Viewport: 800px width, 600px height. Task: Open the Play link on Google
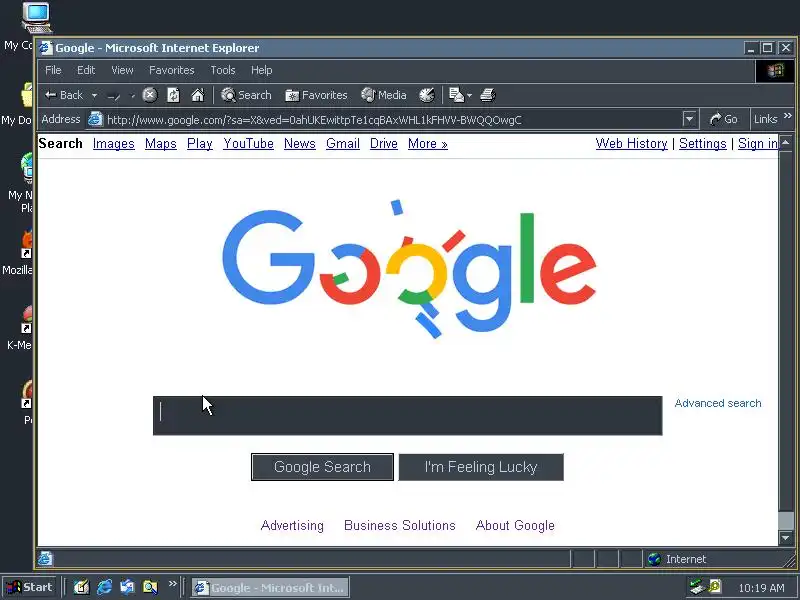pos(199,143)
